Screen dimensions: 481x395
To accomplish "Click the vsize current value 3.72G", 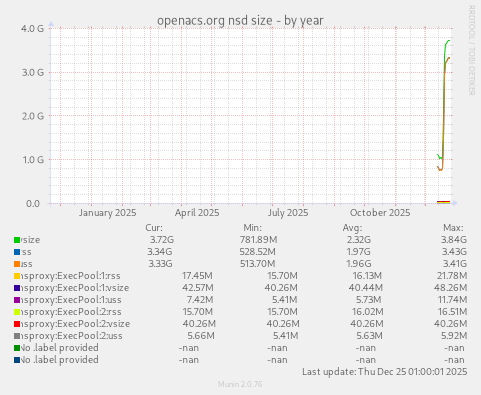I will (162, 240).
